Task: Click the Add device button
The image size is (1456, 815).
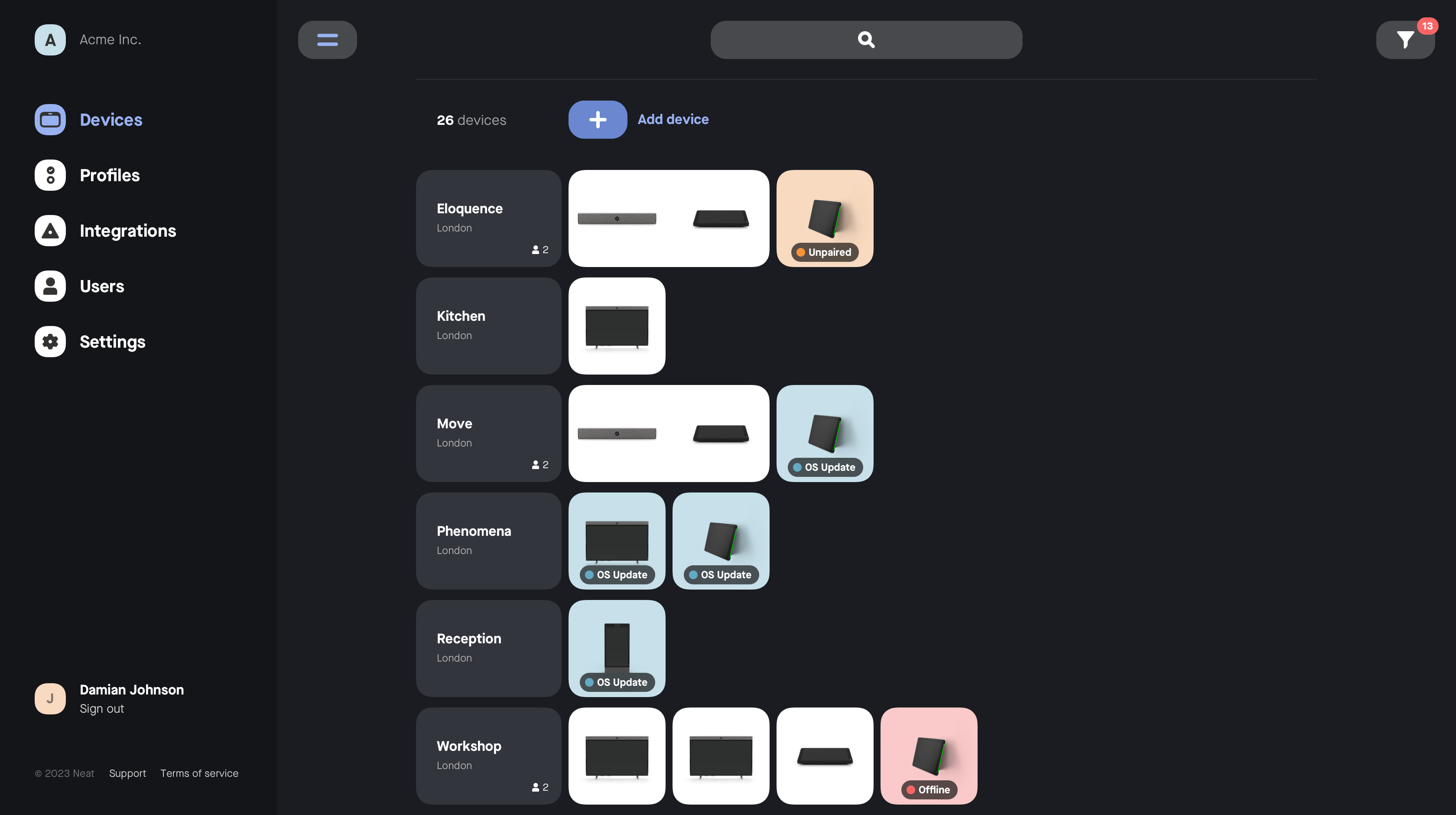Action: point(673,119)
